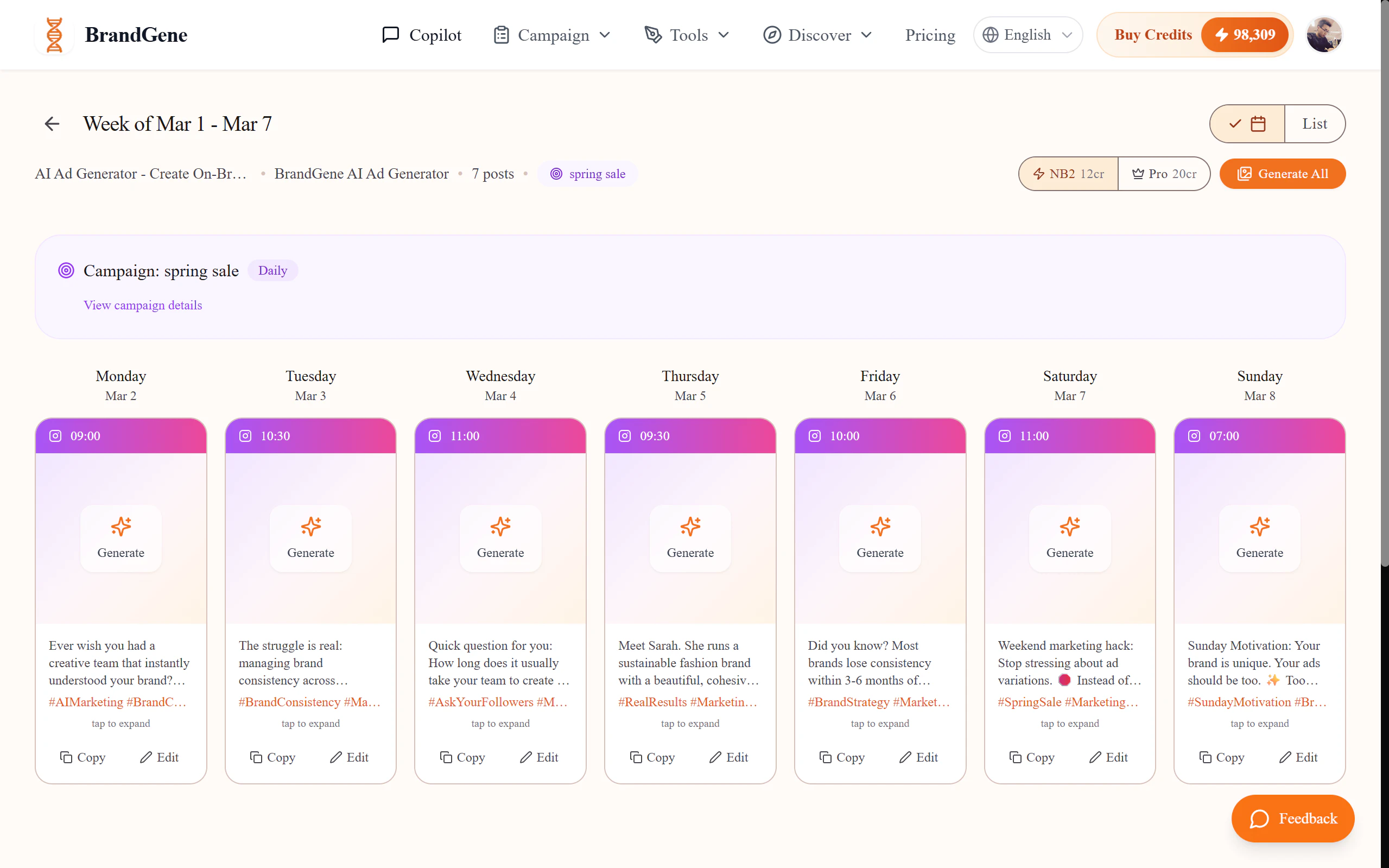Expand the Tools dropdown
The height and width of the screenshot is (868, 1389).
687,34
